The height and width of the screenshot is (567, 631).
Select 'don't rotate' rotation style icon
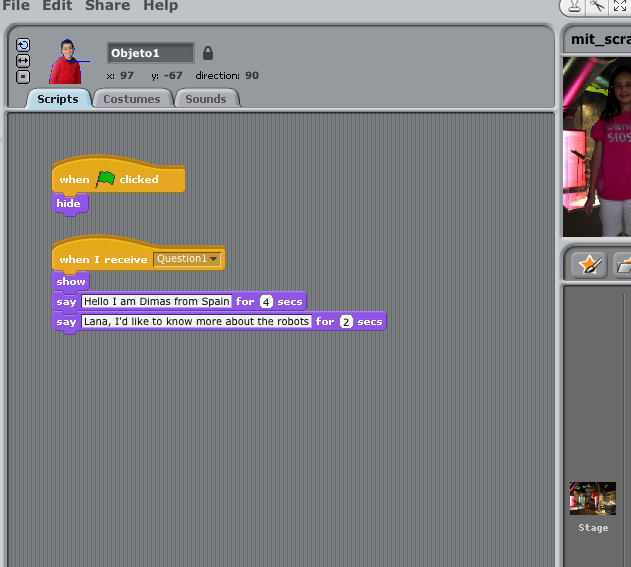pyautogui.click(x=23, y=76)
